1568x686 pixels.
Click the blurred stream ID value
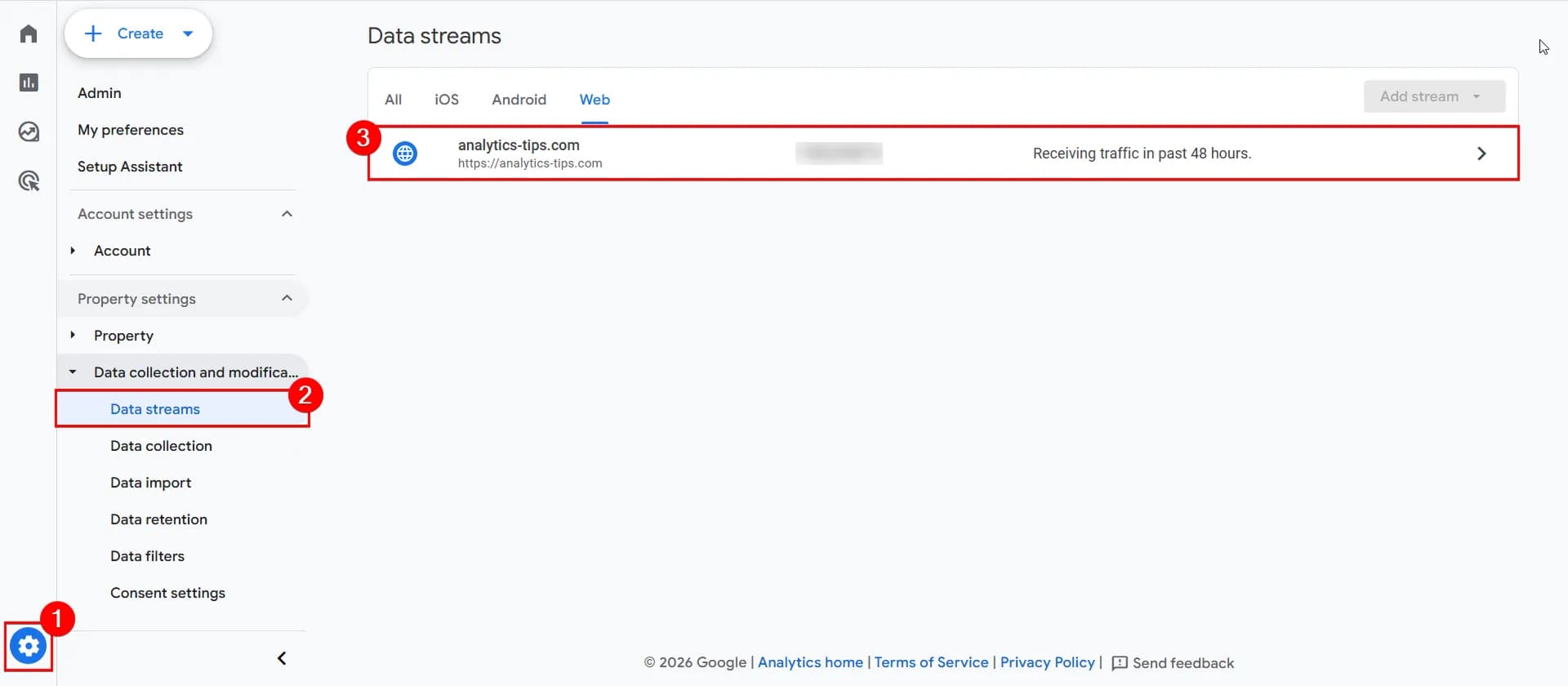(x=839, y=153)
